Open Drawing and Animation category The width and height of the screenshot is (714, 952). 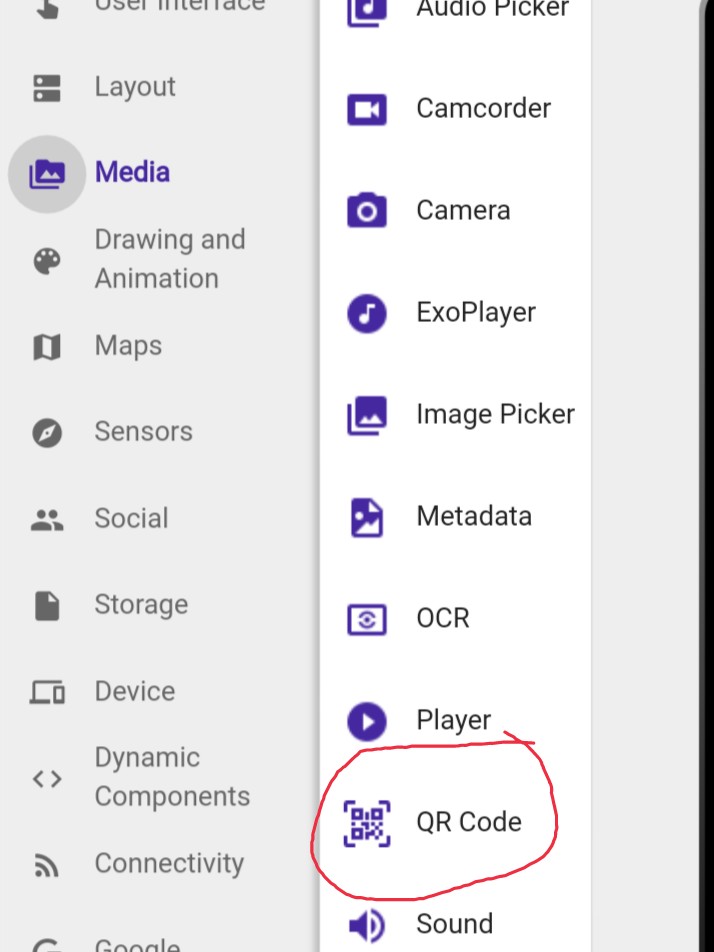pyautogui.click(x=169, y=259)
